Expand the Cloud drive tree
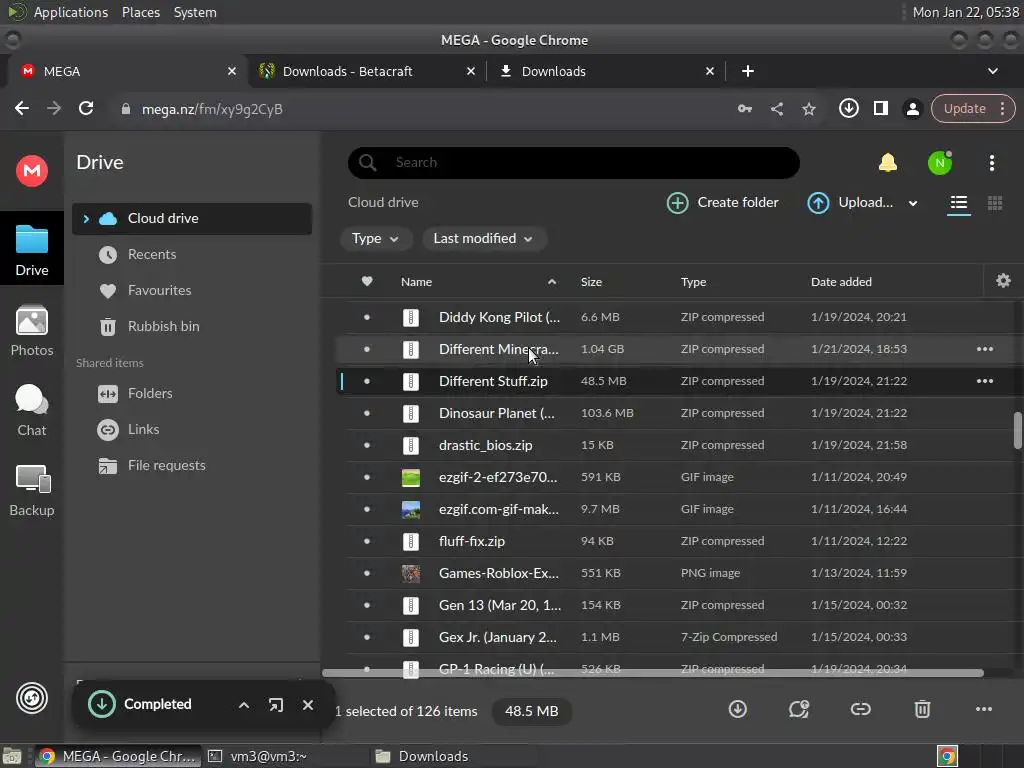1024x768 pixels. click(86, 219)
